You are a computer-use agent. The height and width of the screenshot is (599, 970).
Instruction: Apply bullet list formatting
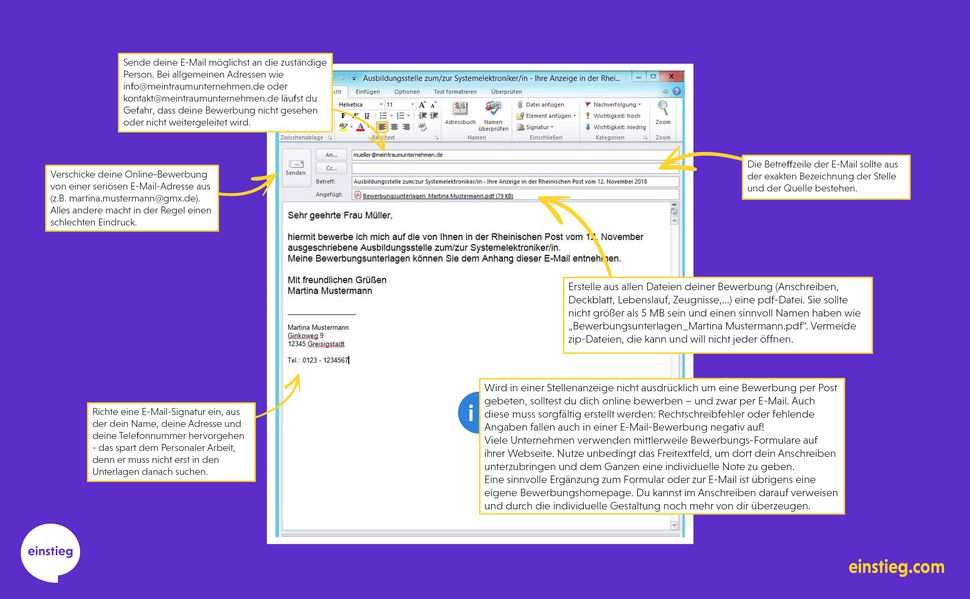point(381,115)
